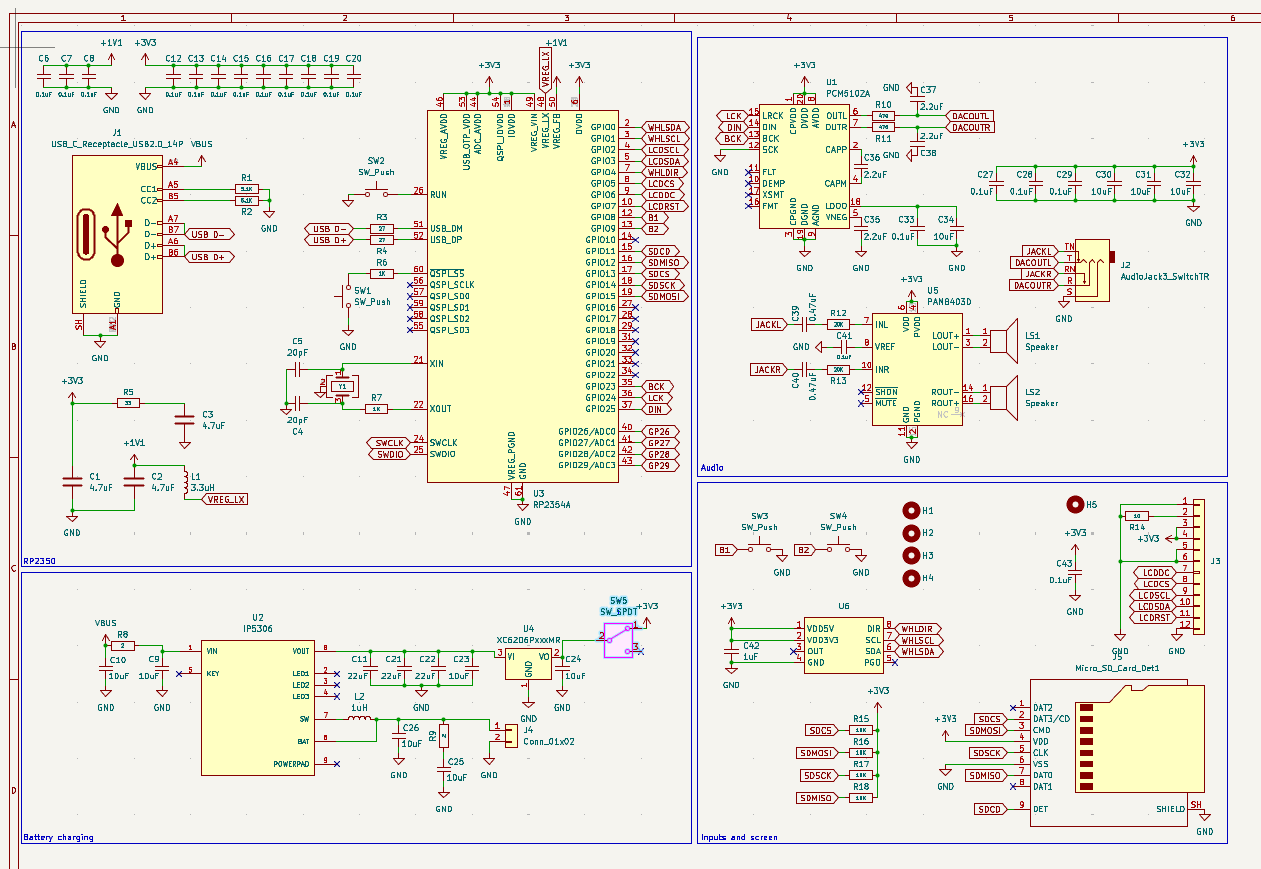Click the SDMISO label beside R18
This screenshot has width=1261, height=869.
click(817, 798)
